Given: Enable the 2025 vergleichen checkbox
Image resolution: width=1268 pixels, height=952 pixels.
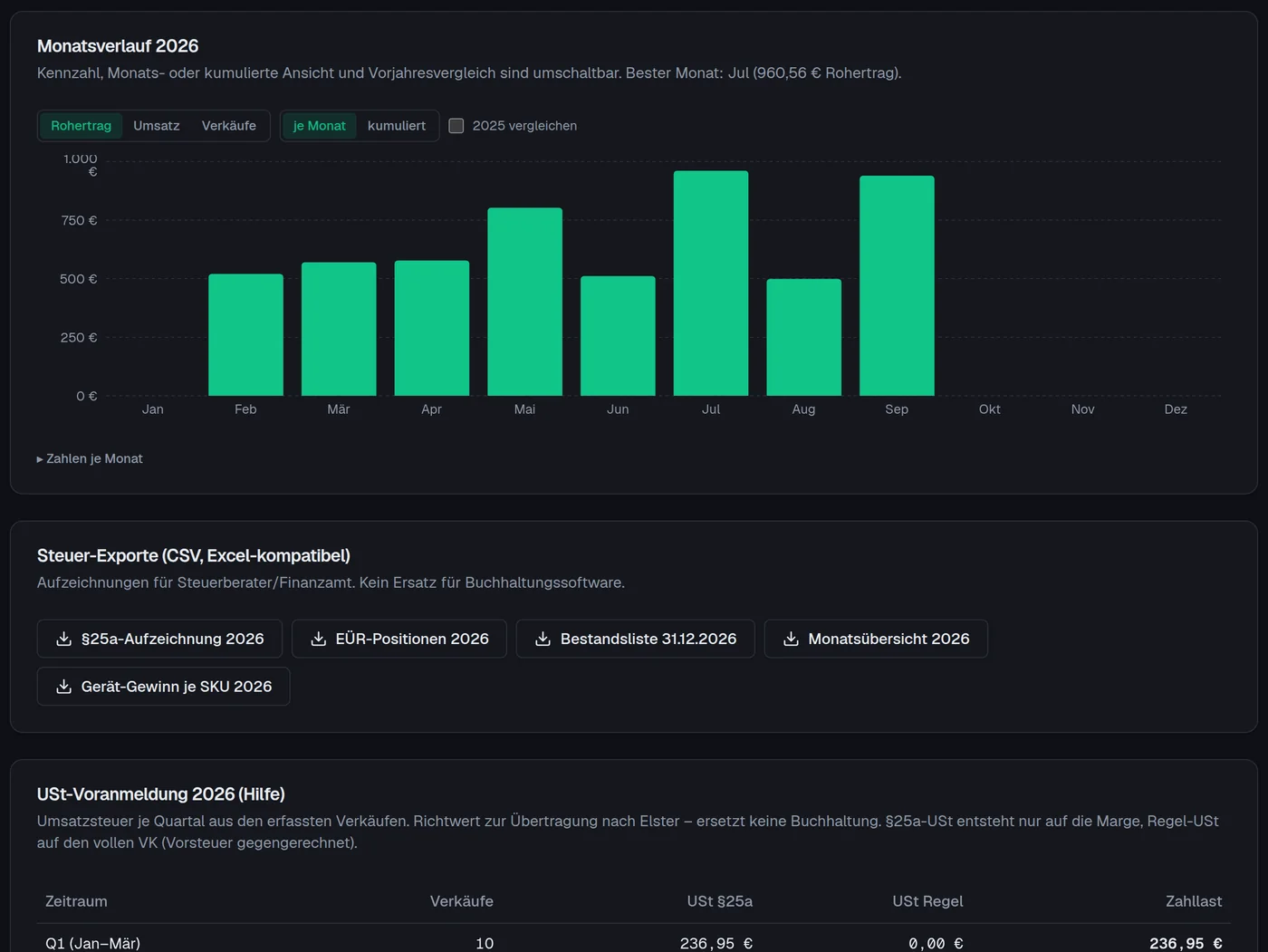Looking at the screenshot, I should tap(456, 126).
